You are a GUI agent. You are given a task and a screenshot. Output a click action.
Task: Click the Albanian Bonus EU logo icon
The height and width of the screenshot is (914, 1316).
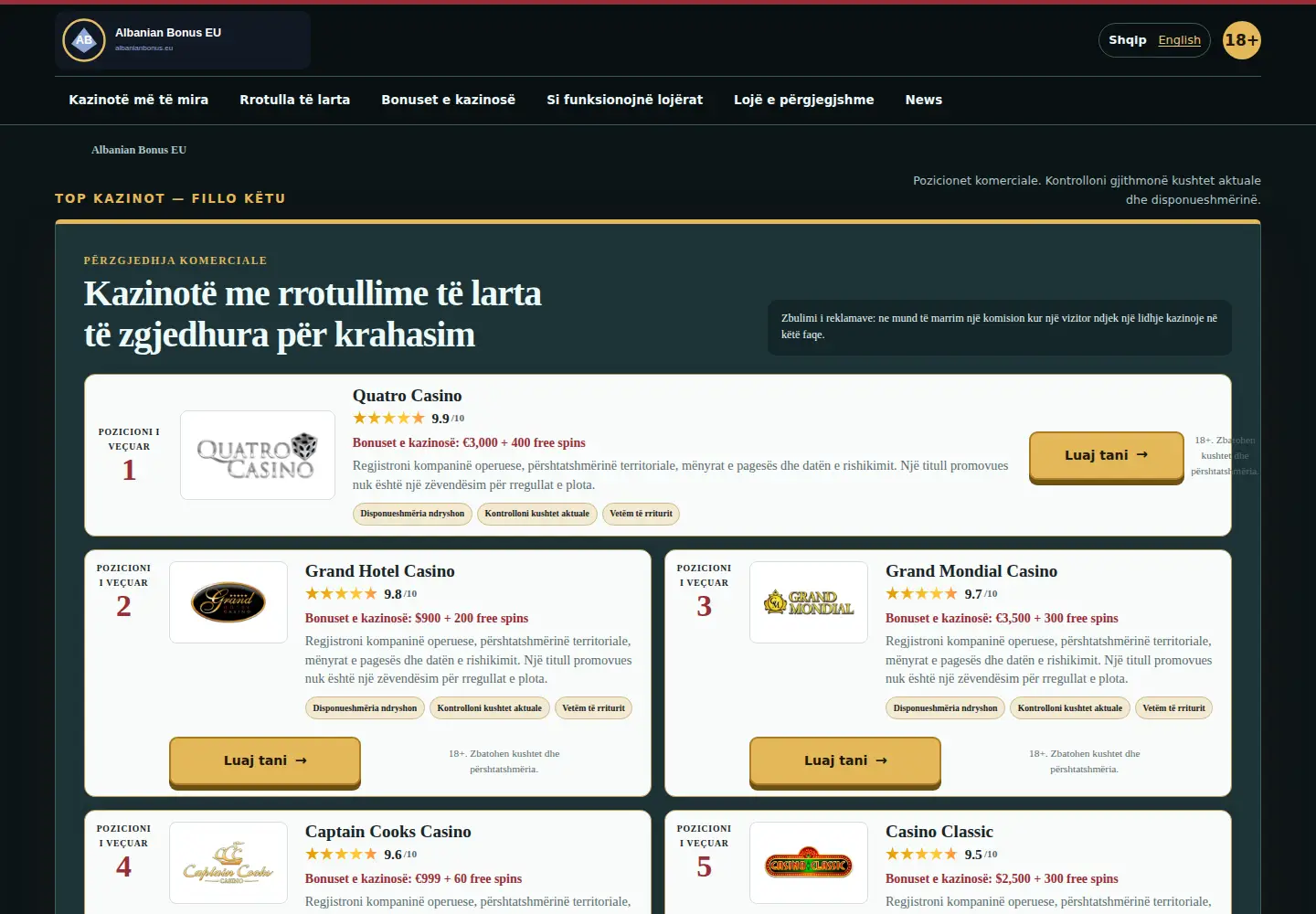pyautogui.click(x=84, y=40)
